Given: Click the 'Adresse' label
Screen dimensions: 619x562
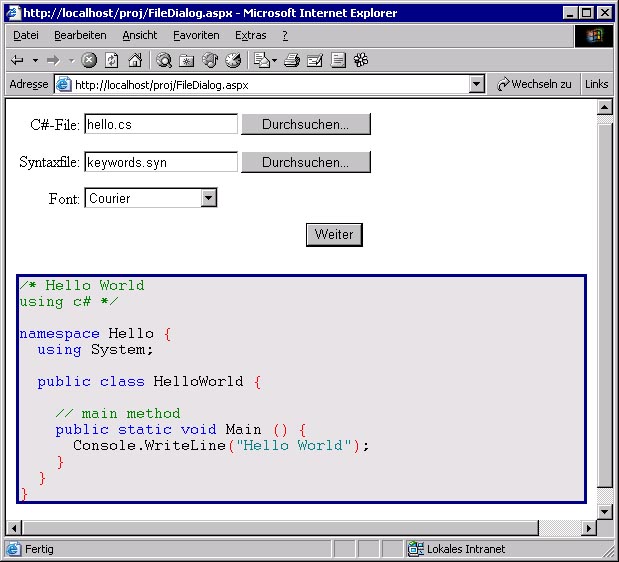Looking at the screenshot, I should point(28,84).
